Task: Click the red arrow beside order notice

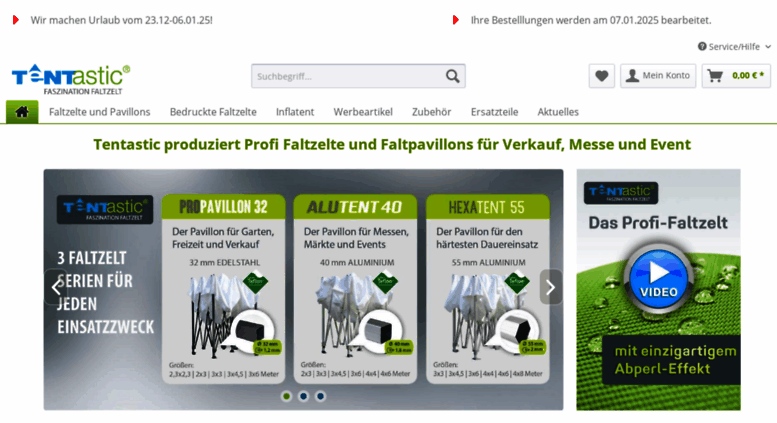Action: [456, 20]
